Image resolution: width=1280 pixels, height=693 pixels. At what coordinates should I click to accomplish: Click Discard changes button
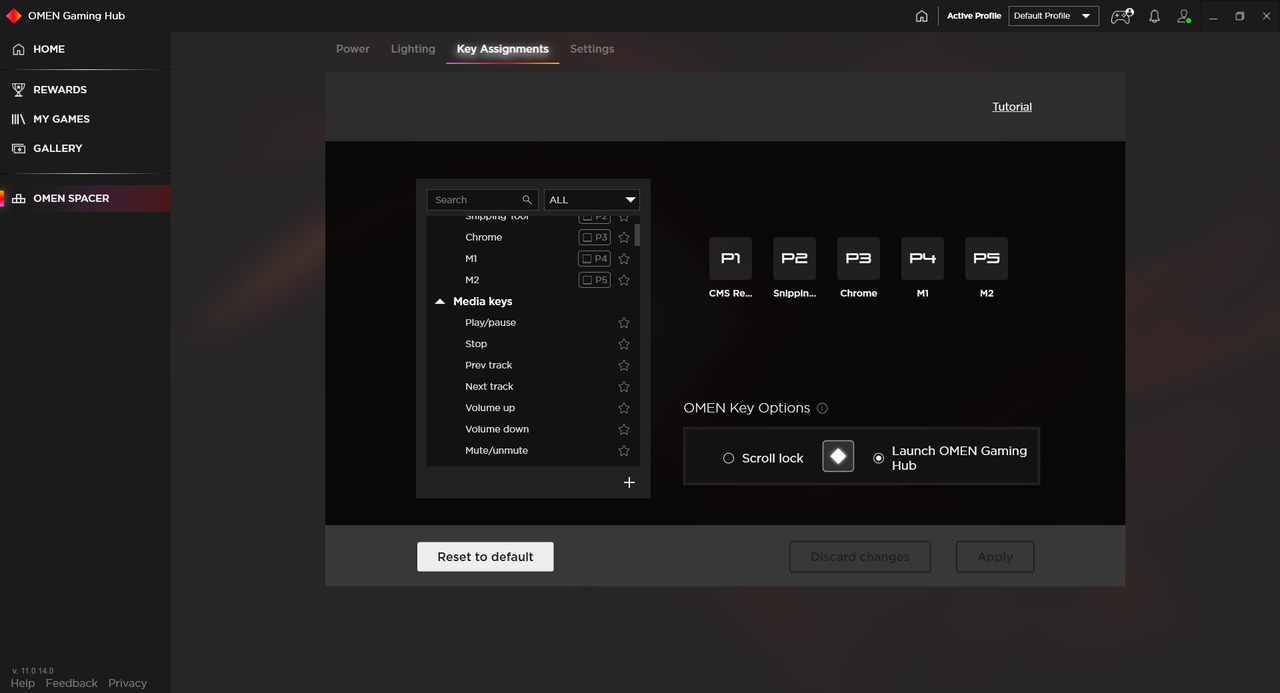pyautogui.click(x=860, y=557)
